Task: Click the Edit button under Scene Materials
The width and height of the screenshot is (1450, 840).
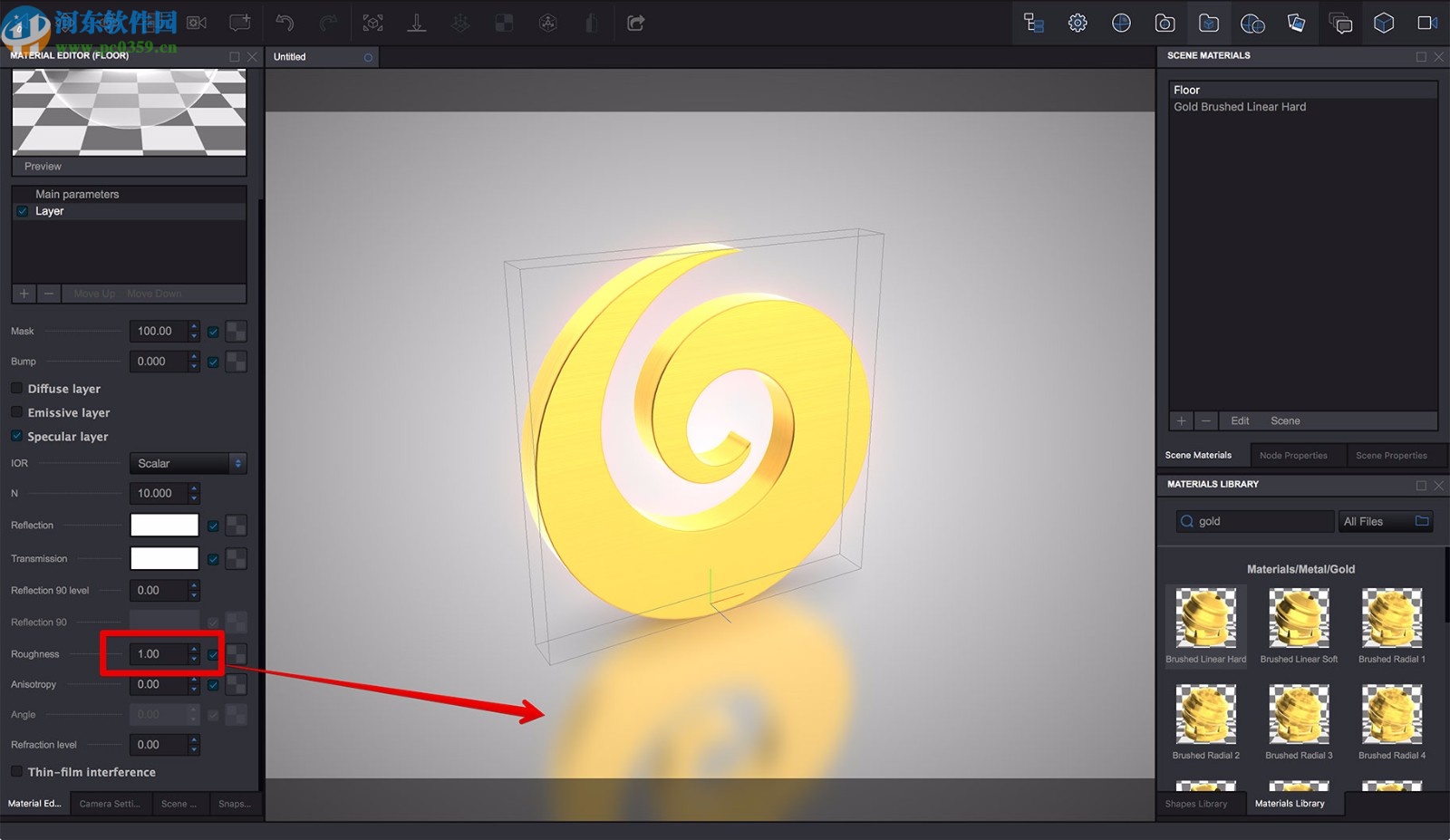Action: (x=1239, y=420)
